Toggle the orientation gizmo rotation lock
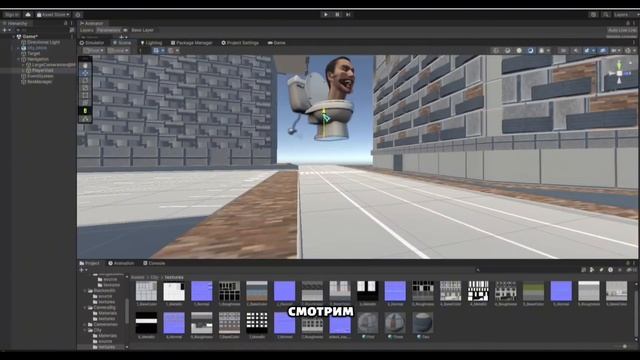The width and height of the screenshot is (640, 360). pos(631,62)
